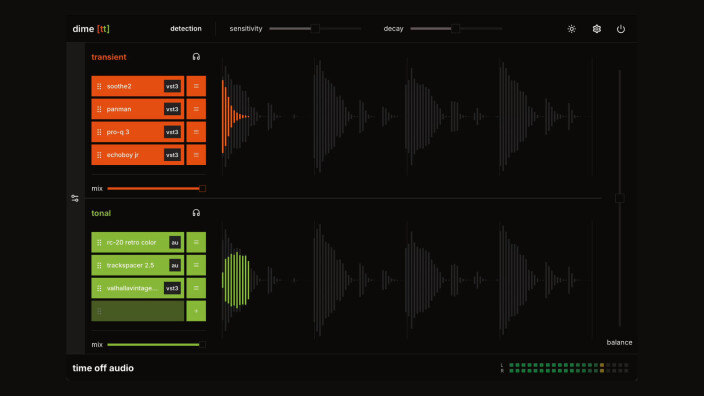Screen dimensions: 704x396
Task: Open menu for rc-20 retro color slot
Action: pyautogui.click(x=196, y=242)
